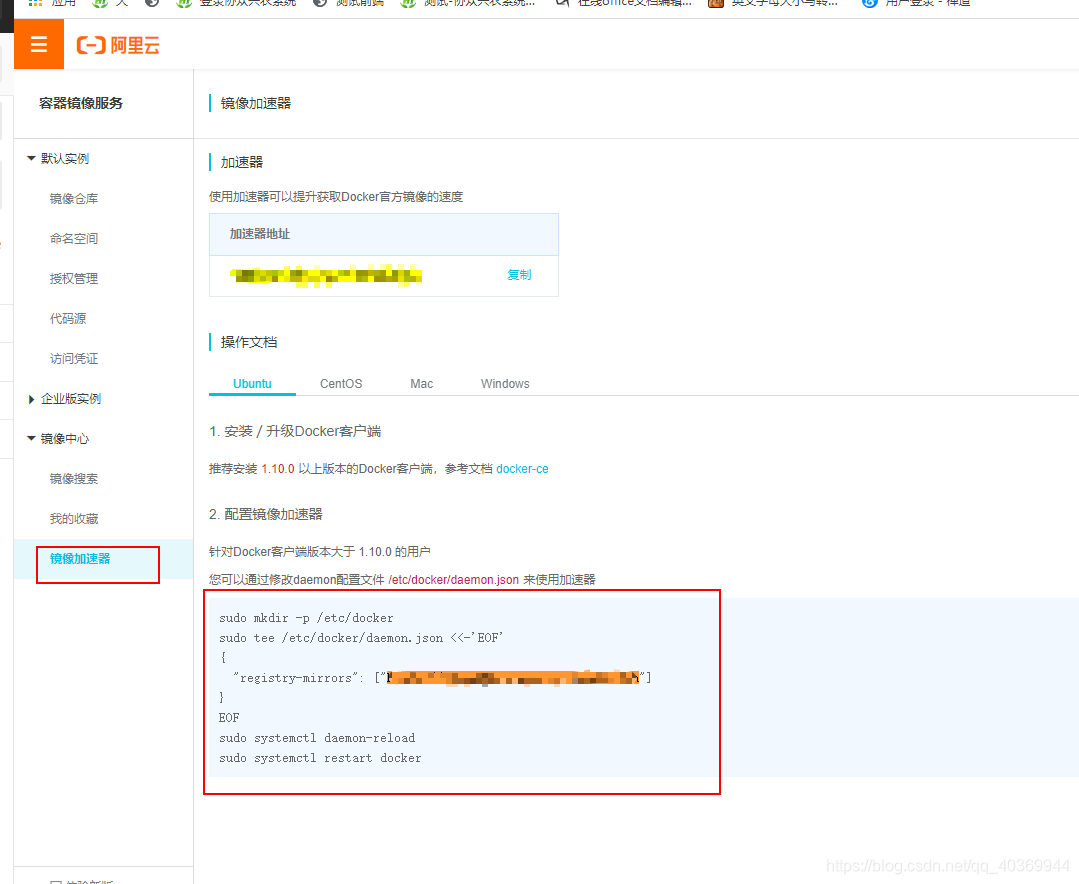Open the docker-ce documentation link

[x=522, y=467]
